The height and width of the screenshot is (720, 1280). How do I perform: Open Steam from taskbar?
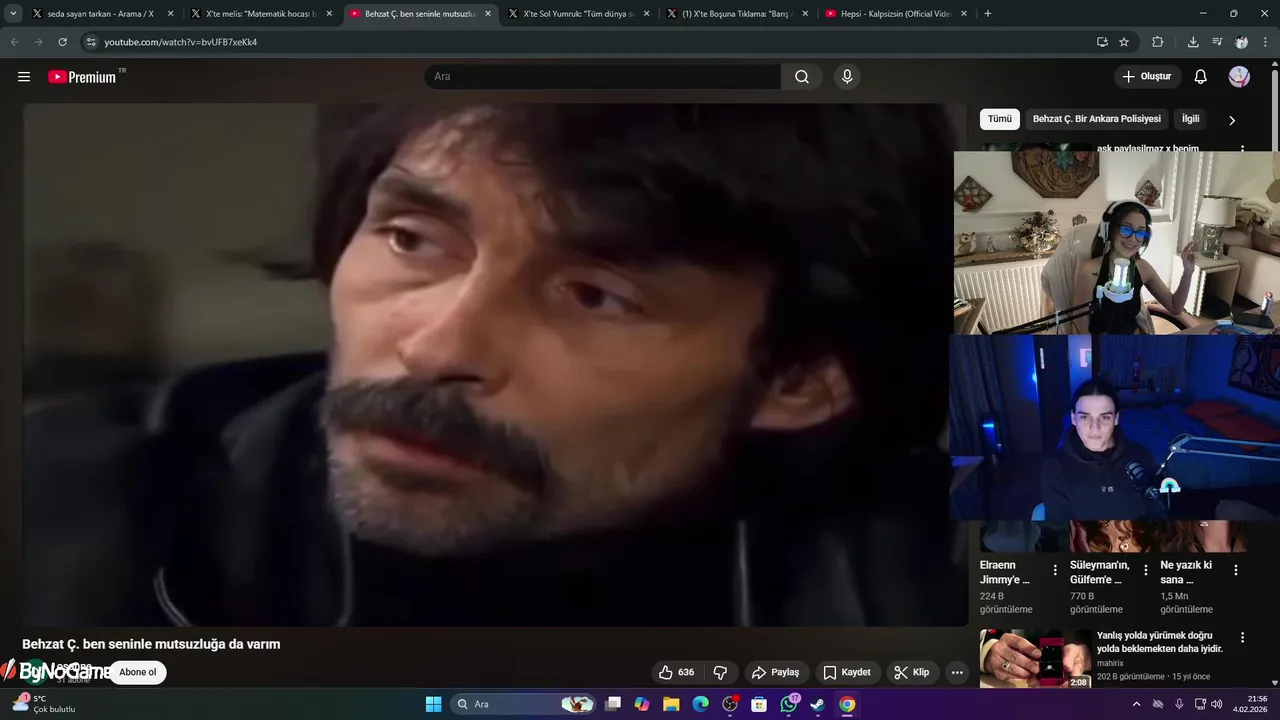tap(818, 704)
